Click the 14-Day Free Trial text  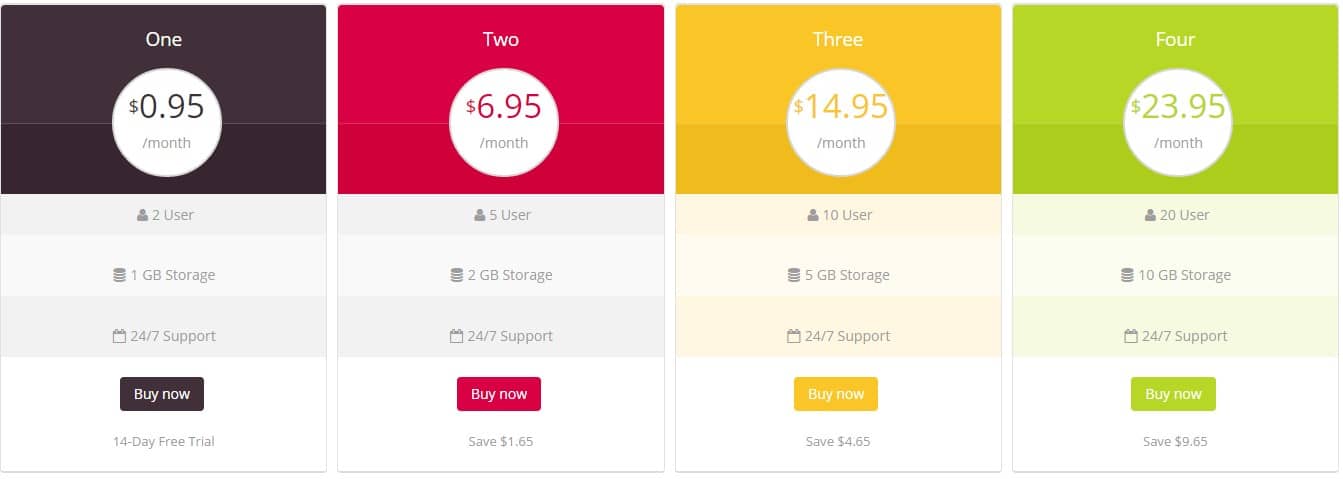click(163, 441)
